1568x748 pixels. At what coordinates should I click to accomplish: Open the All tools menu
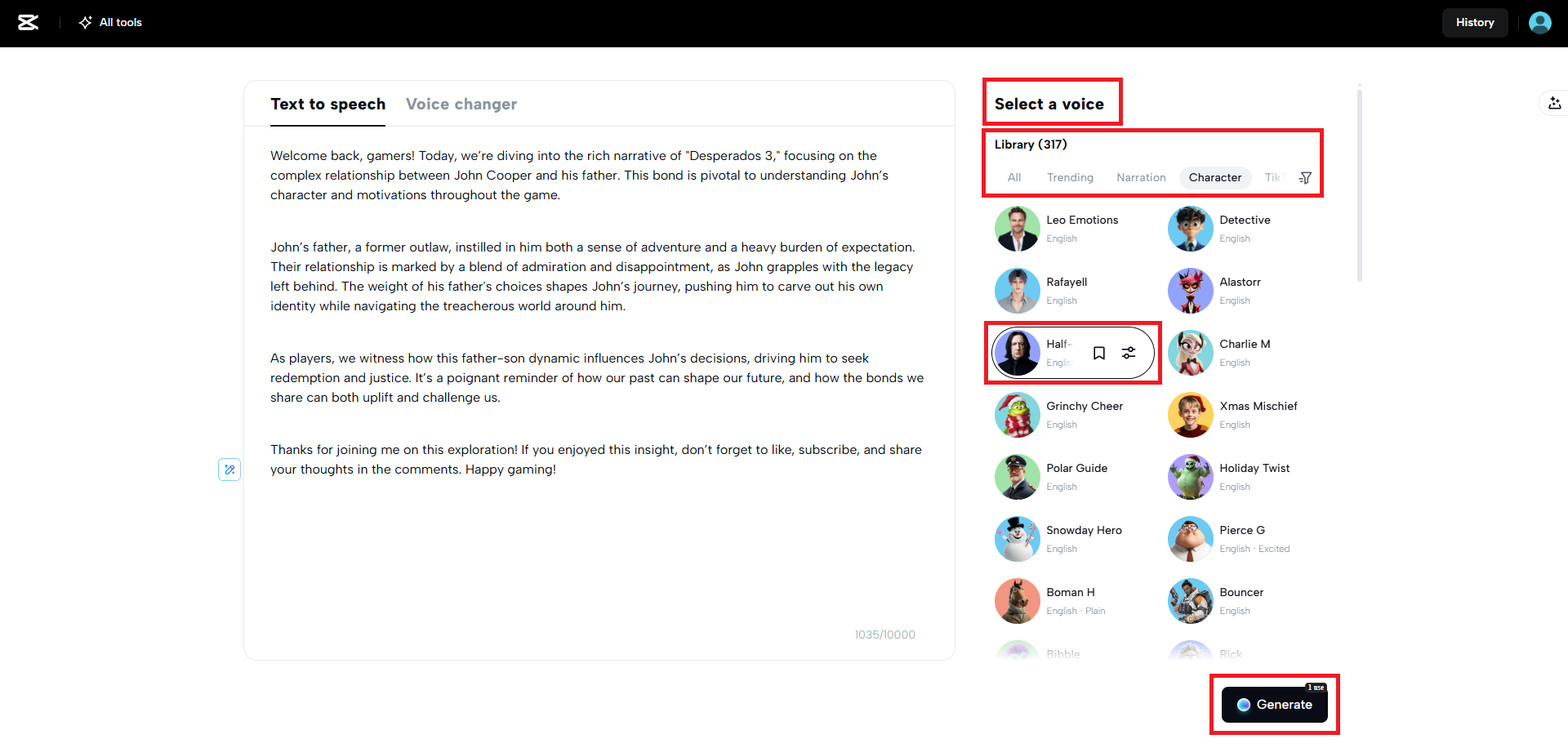[110, 23]
